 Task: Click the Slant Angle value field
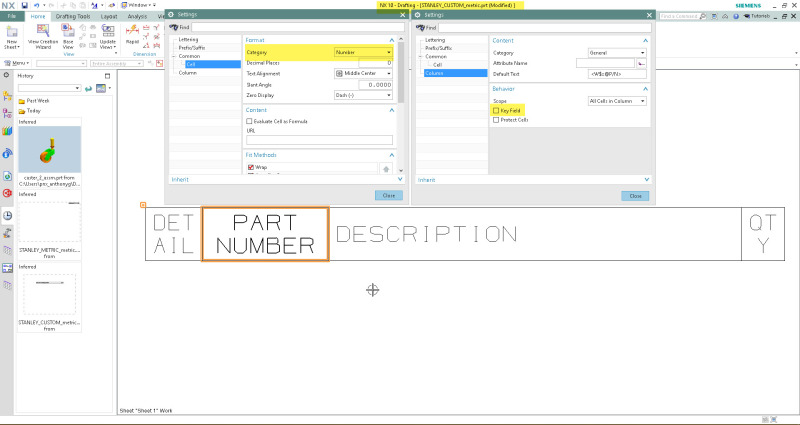pyautogui.click(x=375, y=85)
